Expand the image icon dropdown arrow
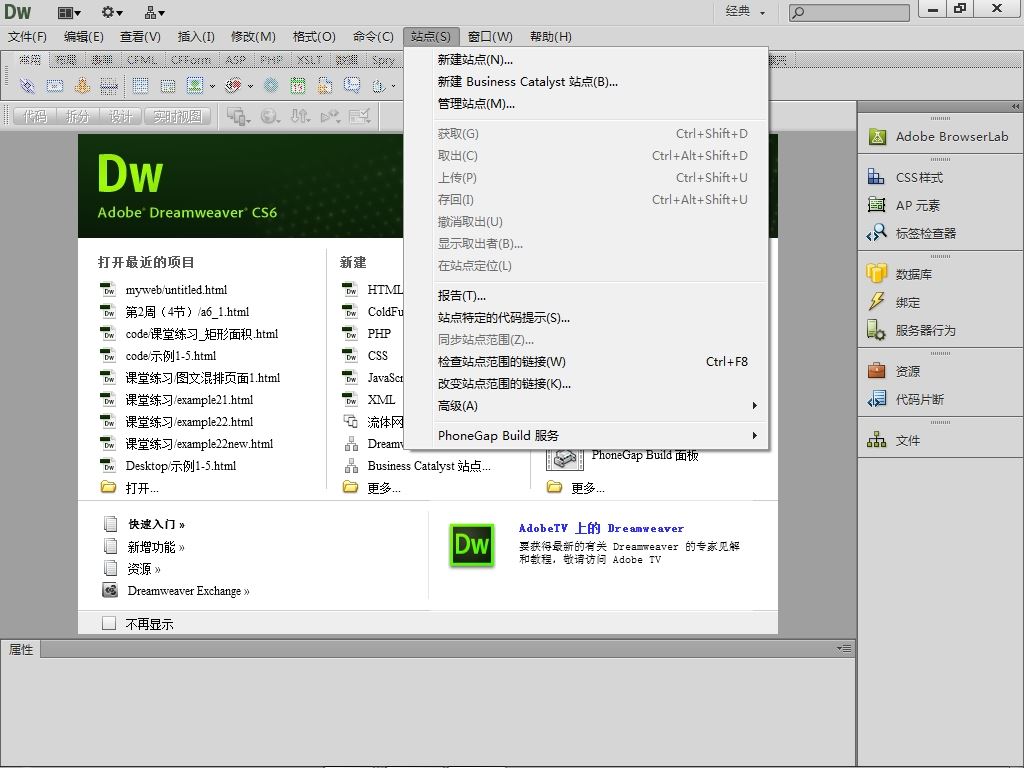1024x768 pixels. click(212, 86)
